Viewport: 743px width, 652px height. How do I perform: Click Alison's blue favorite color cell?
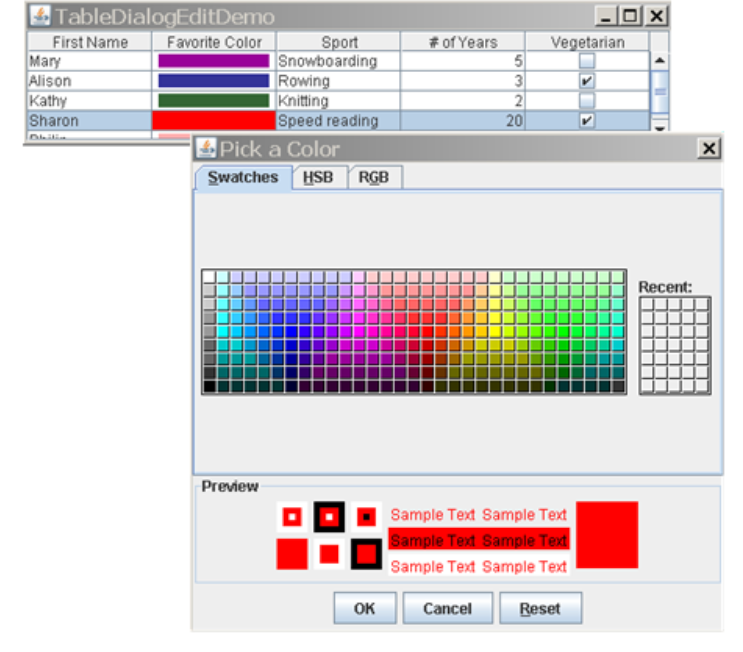pyautogui.click(x=214, y=81)
